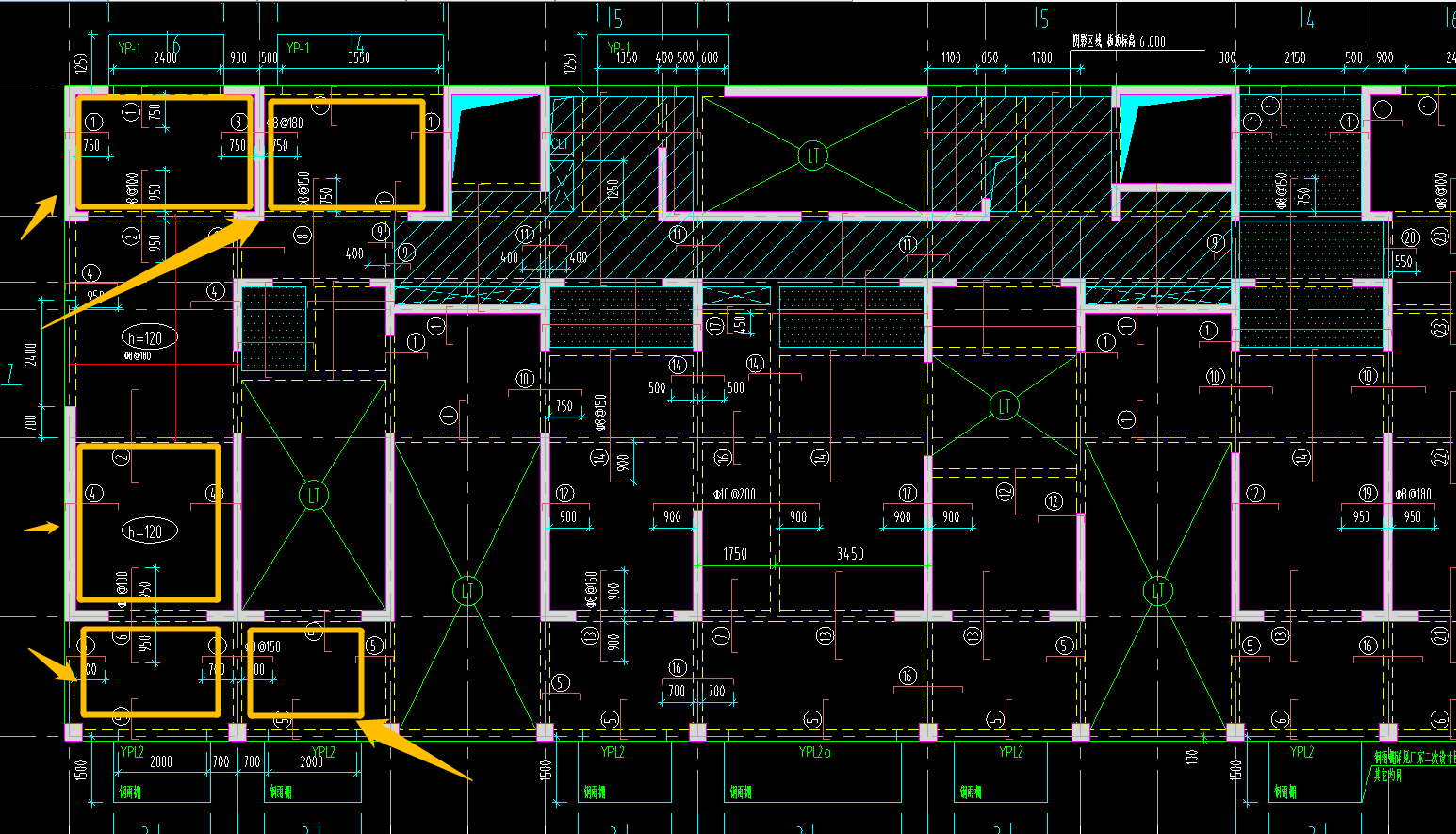The image size is (1456, 834).
Task: Select the Φ10@200 rebar annotation
Action: pos(735,494)
